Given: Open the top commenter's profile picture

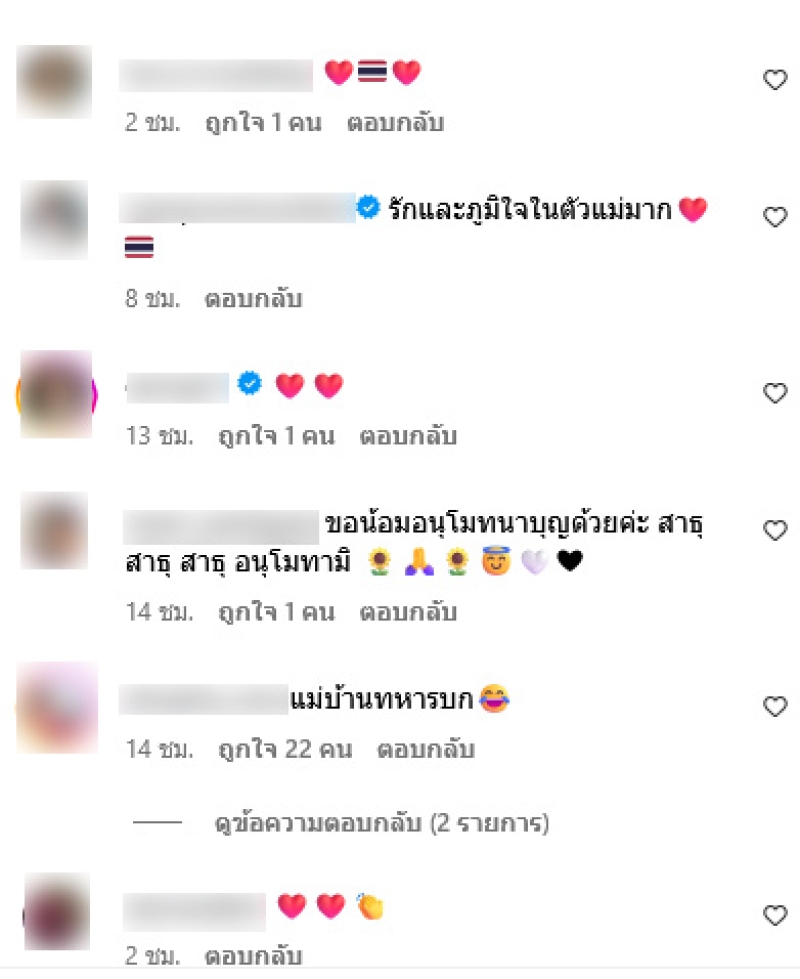Looking at the screenshot, I should tap(54, 82).
